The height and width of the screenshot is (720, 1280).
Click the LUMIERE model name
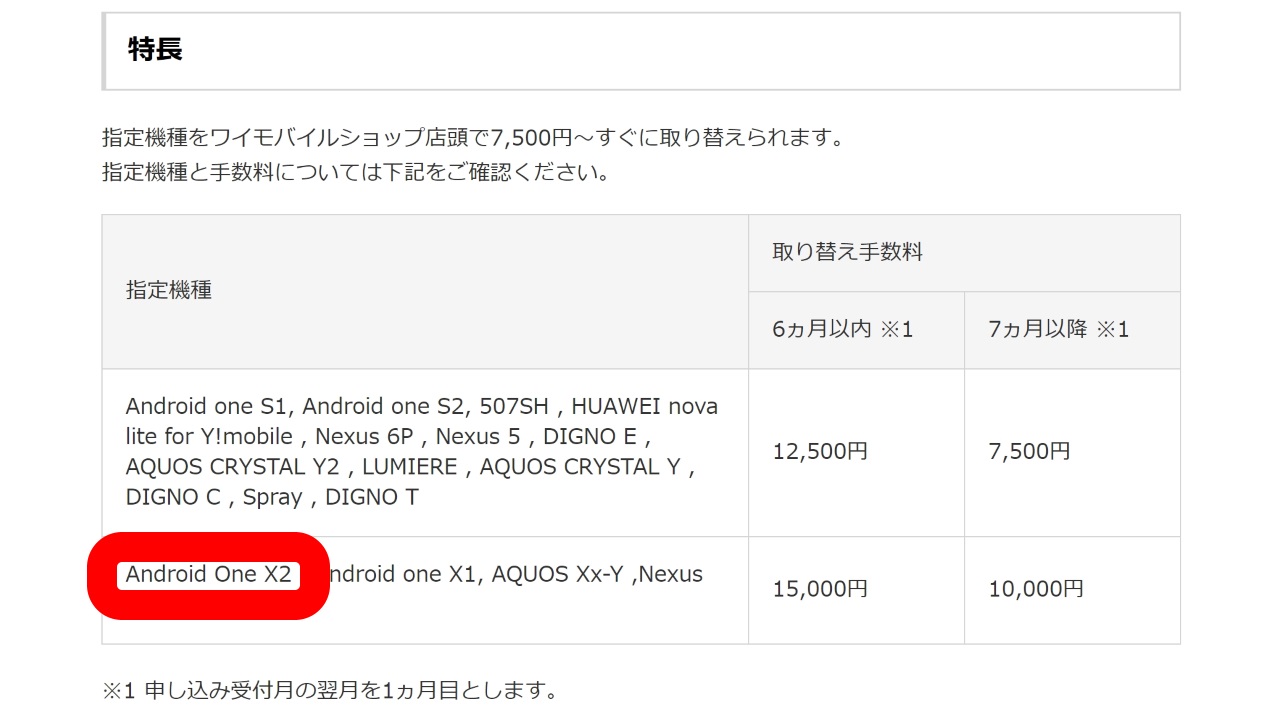[409, 467]
